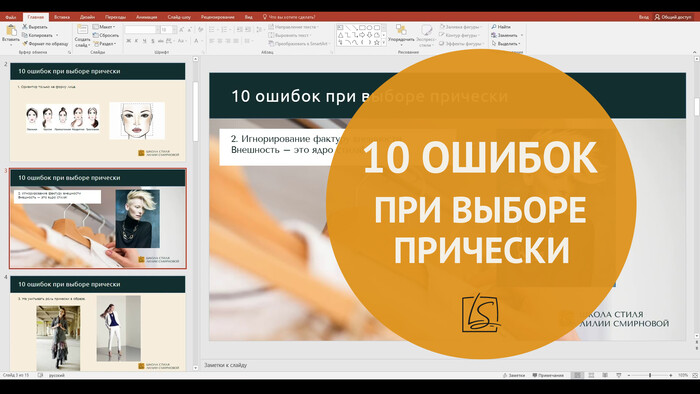700x394 pixels.
Task: Click the Общий доступ share button
Action: 673,17
